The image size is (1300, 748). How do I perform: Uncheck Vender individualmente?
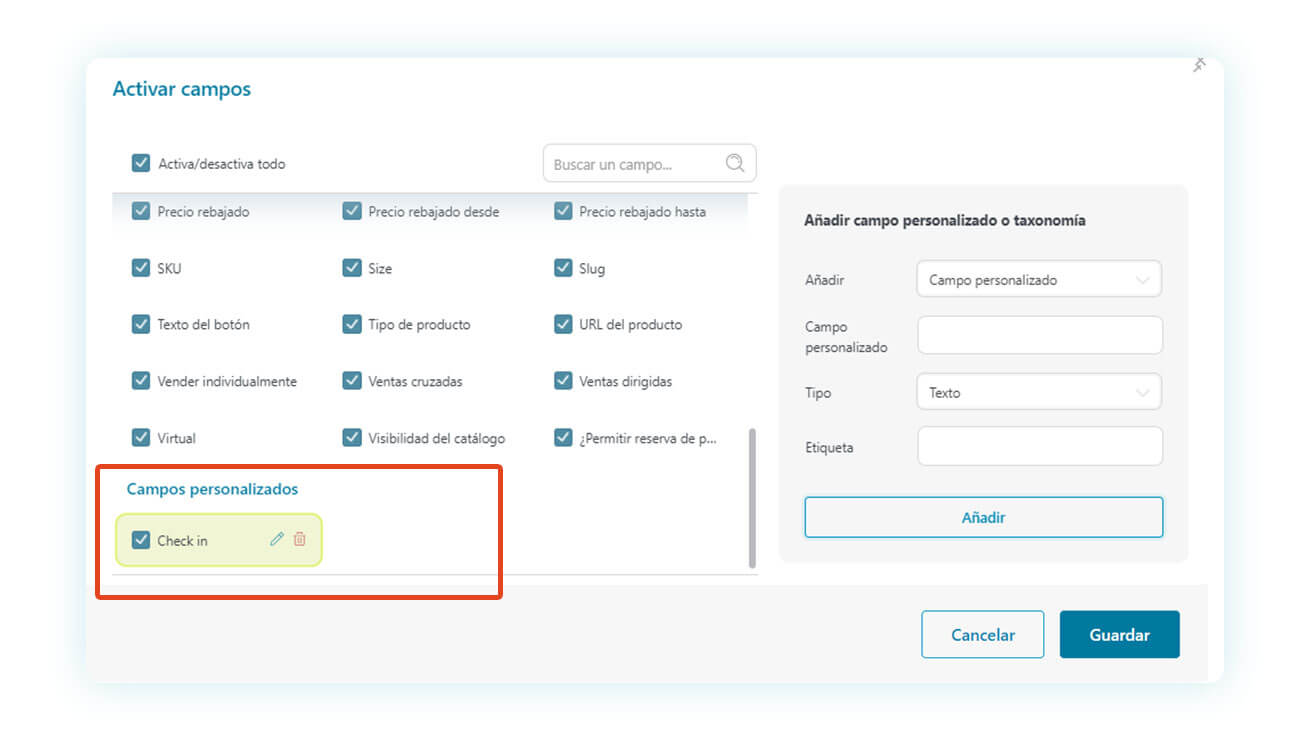click(141, 381)
